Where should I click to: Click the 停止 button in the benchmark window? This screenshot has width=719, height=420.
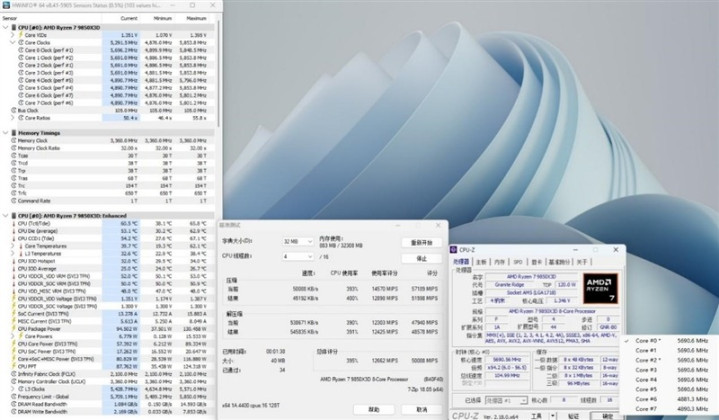point(421,259)
